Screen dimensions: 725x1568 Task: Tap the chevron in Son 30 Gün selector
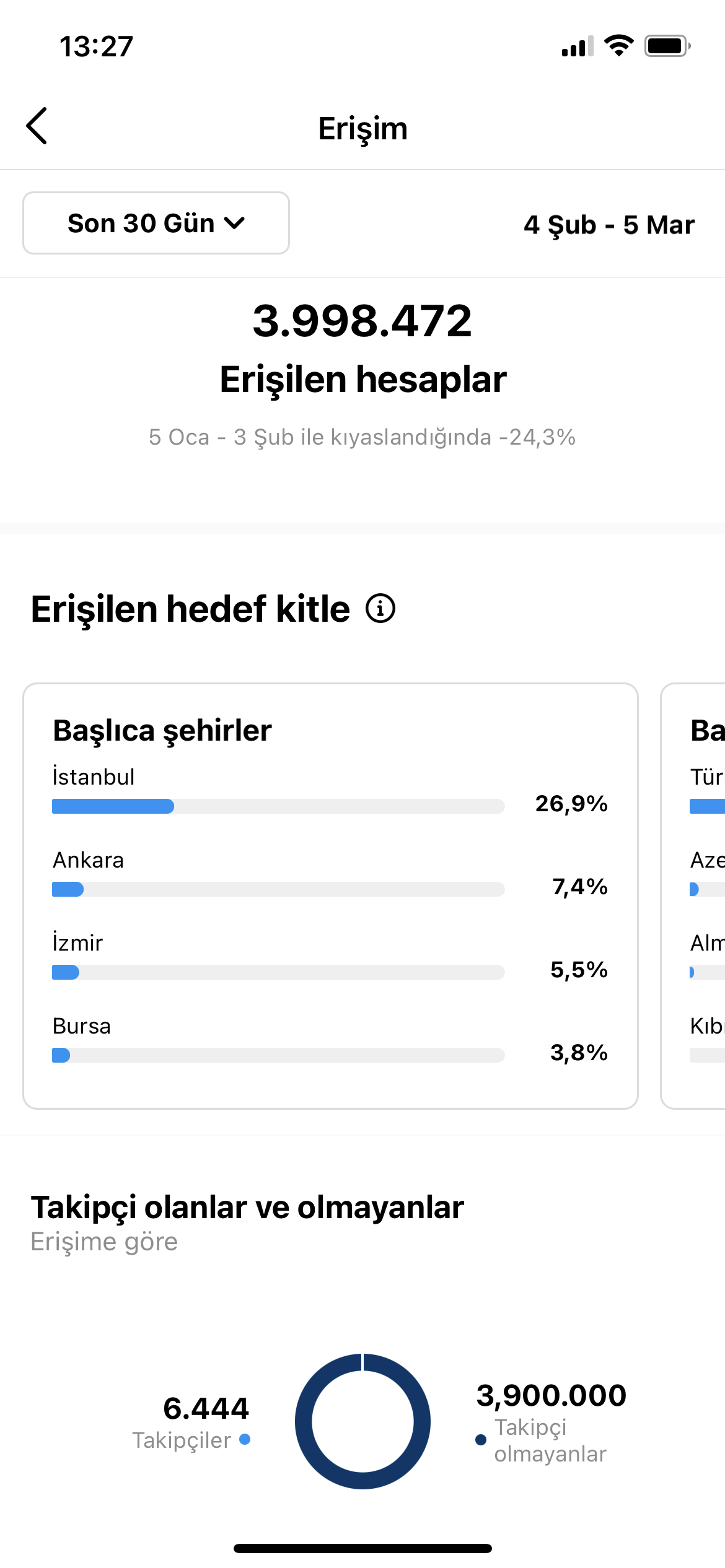[235, 223]
